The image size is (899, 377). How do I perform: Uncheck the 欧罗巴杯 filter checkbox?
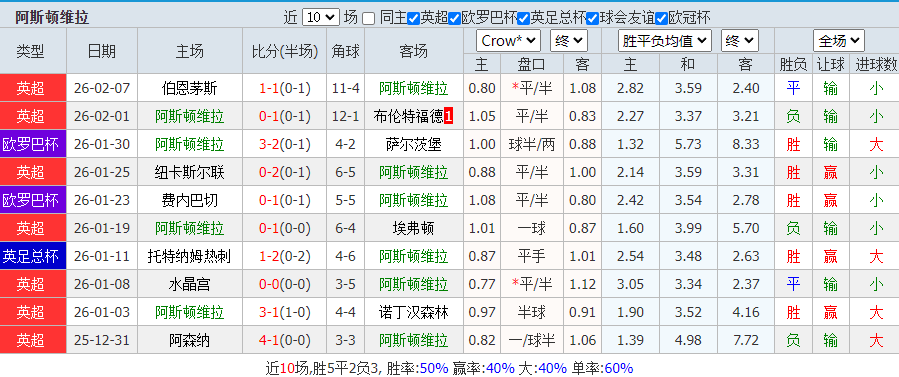coord(455,18)
